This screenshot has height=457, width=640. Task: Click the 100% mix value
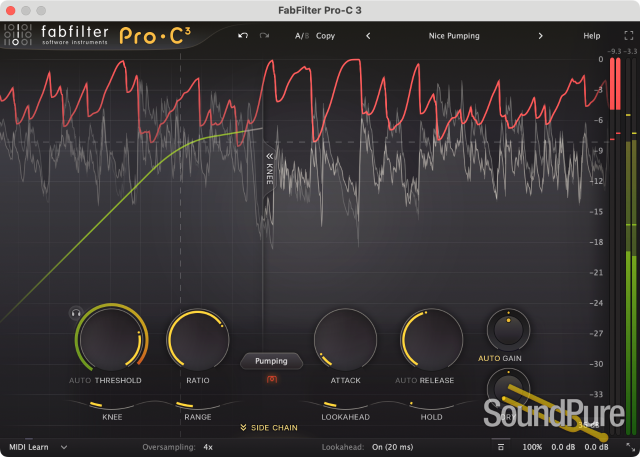tap(532, 447)
